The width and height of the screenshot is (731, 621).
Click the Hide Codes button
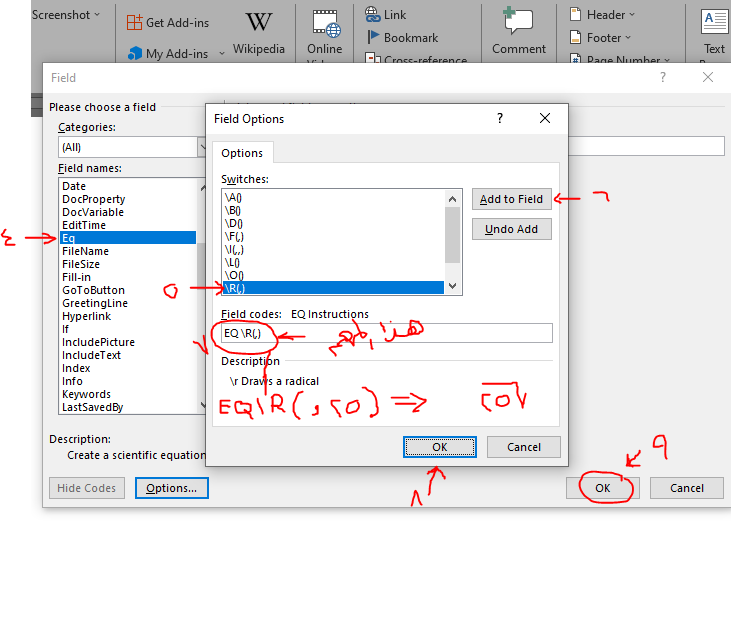(x=87, y=488)
